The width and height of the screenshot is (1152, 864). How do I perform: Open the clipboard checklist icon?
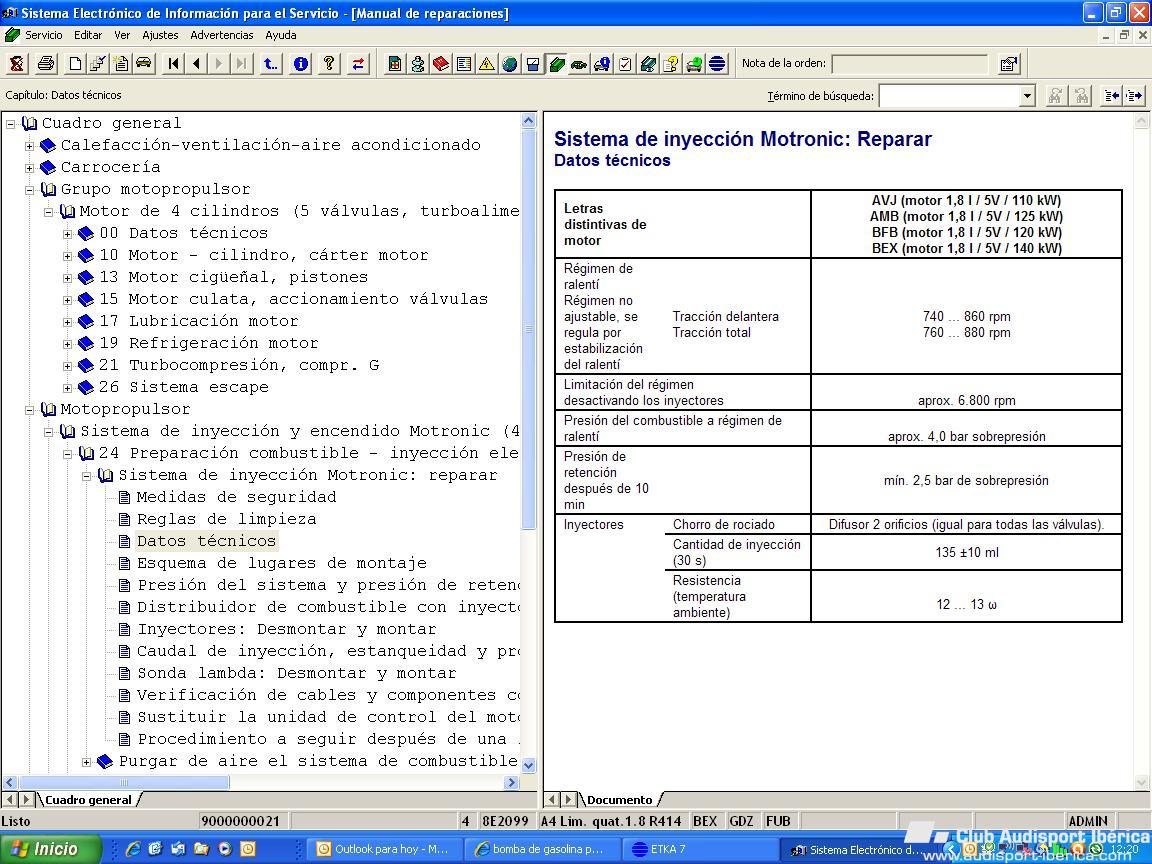tap(625, 64)
